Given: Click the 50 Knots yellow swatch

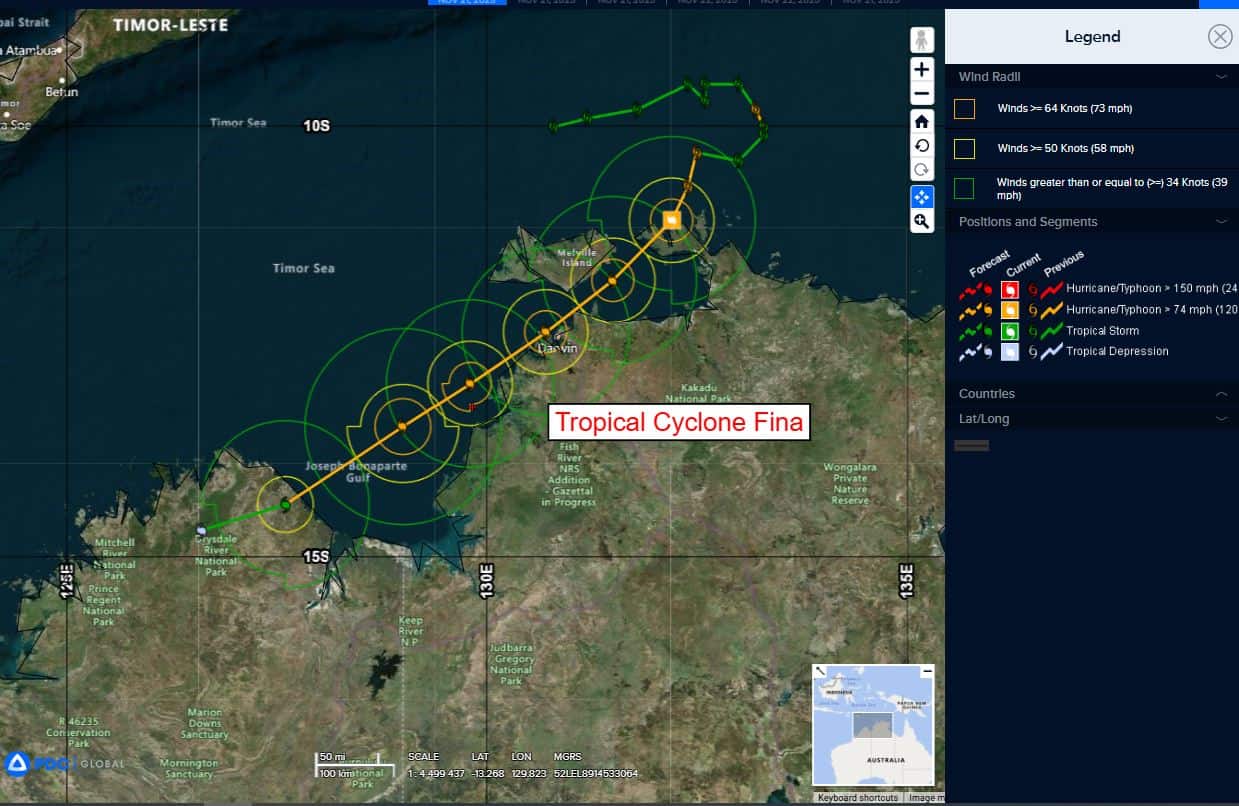Looking at the screenshot, I should [964, 149].
